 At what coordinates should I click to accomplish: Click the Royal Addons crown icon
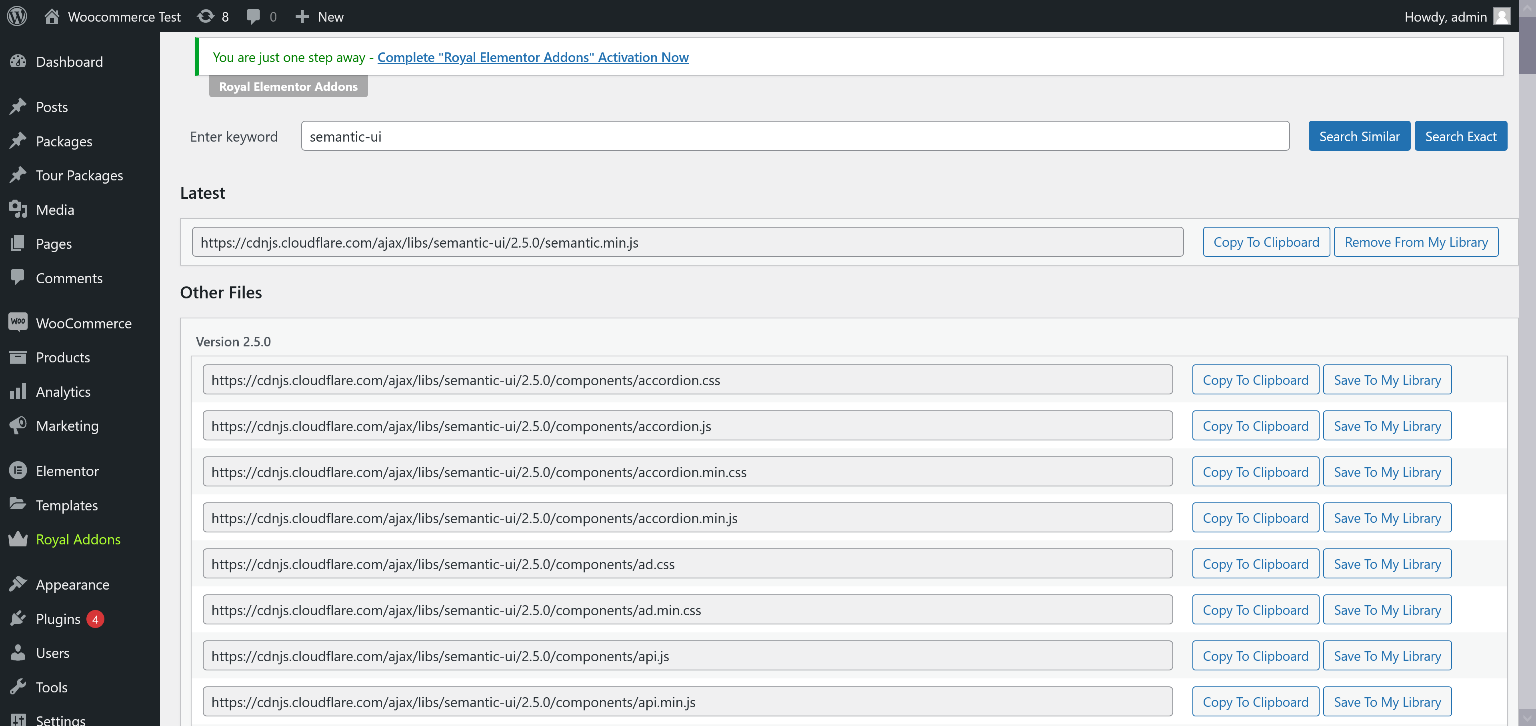pyautogui.click(x=18, y=539)
